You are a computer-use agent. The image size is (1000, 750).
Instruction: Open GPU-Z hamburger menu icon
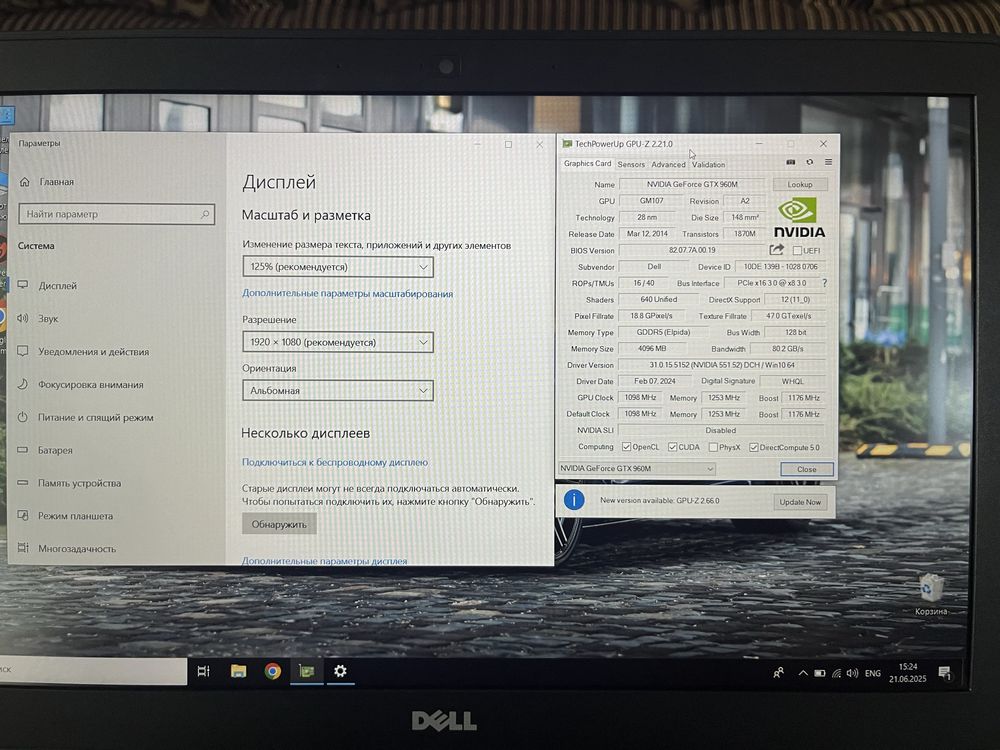(x=828, y=162)
